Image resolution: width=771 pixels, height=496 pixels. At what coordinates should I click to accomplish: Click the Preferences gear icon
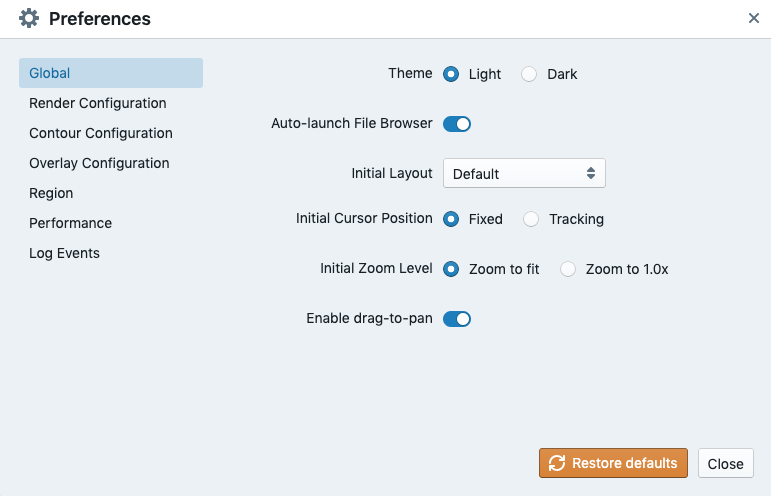(x=29, y=18)
